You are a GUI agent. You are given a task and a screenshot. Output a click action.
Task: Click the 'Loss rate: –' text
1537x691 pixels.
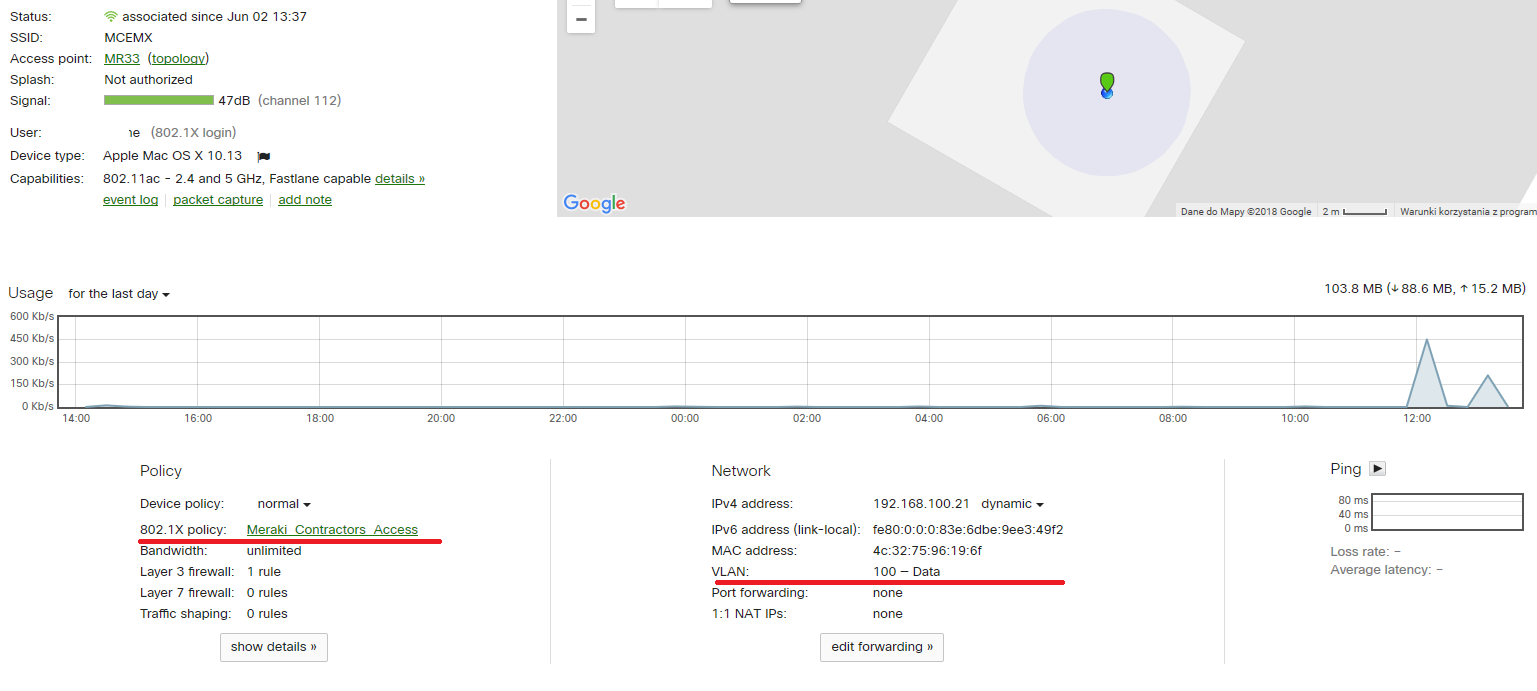(x=1365, y=551)
